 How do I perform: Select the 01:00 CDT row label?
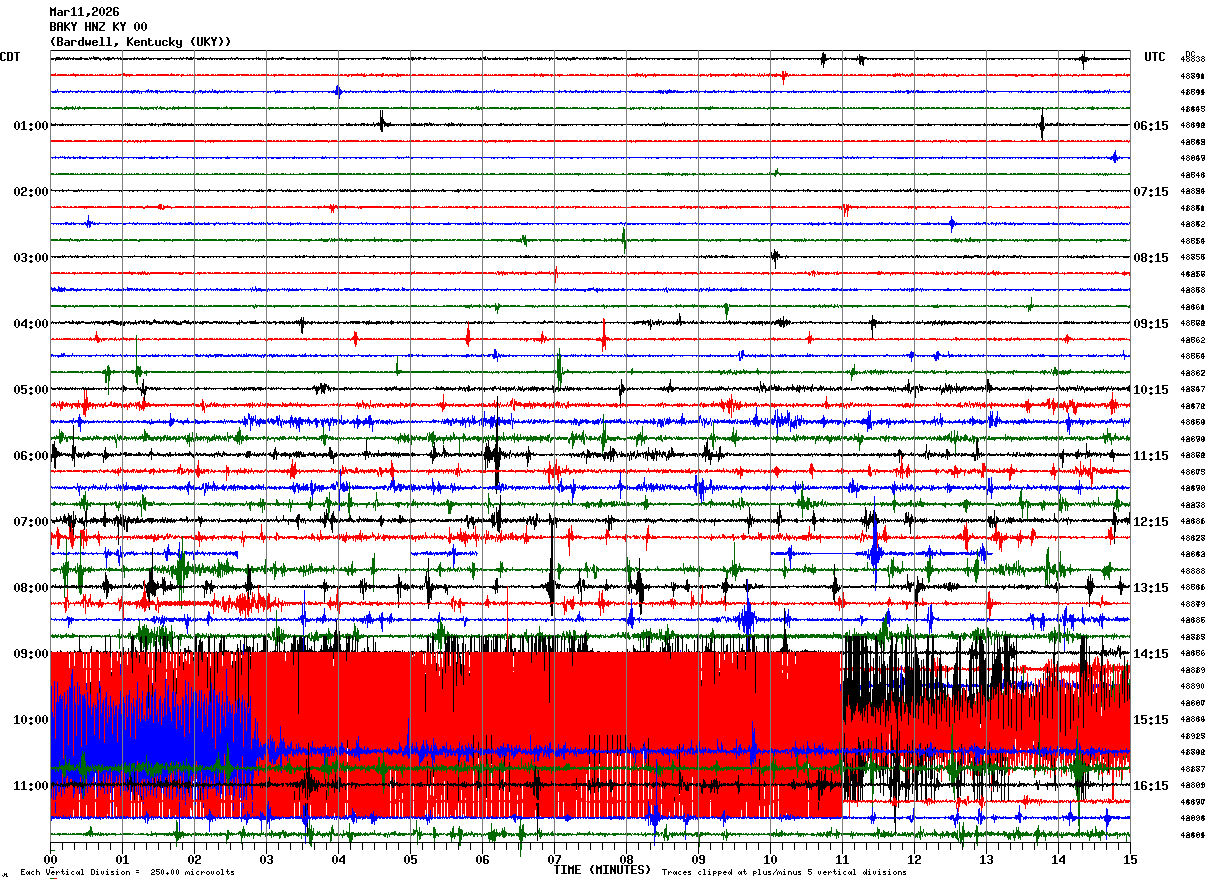coord(31,126)
